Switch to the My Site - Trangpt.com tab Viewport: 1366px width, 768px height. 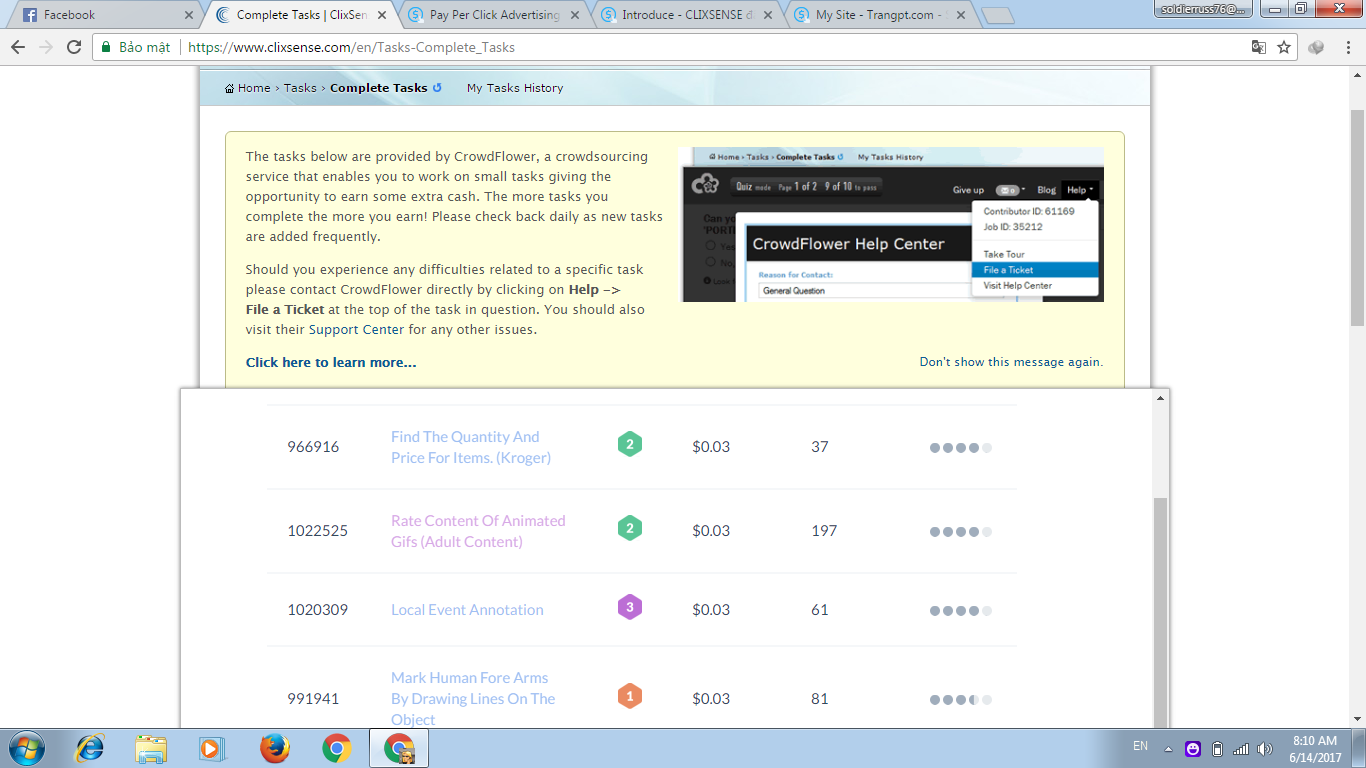pyautogui.click(x=878, y=15)
